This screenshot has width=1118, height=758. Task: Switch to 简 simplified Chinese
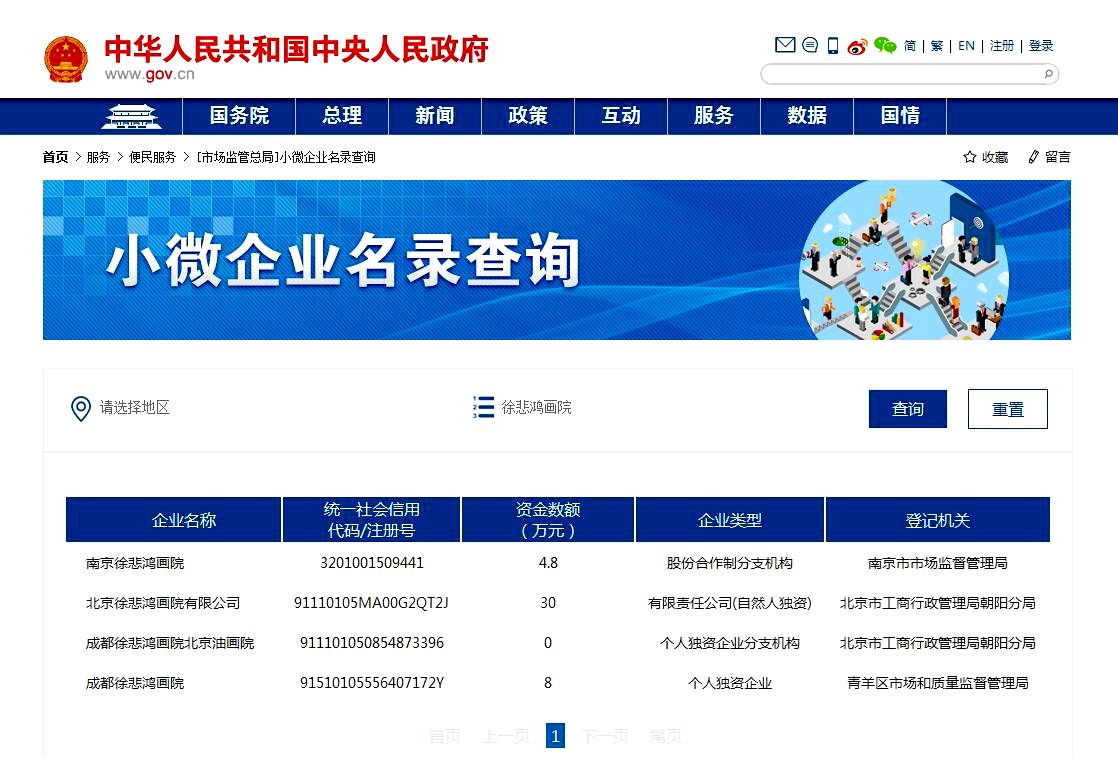910,46
